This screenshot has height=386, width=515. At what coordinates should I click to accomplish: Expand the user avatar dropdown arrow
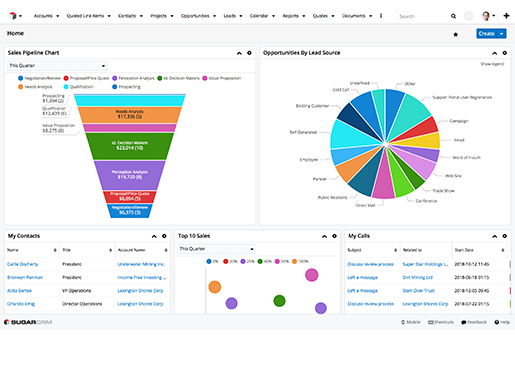[x=494, y=16]
